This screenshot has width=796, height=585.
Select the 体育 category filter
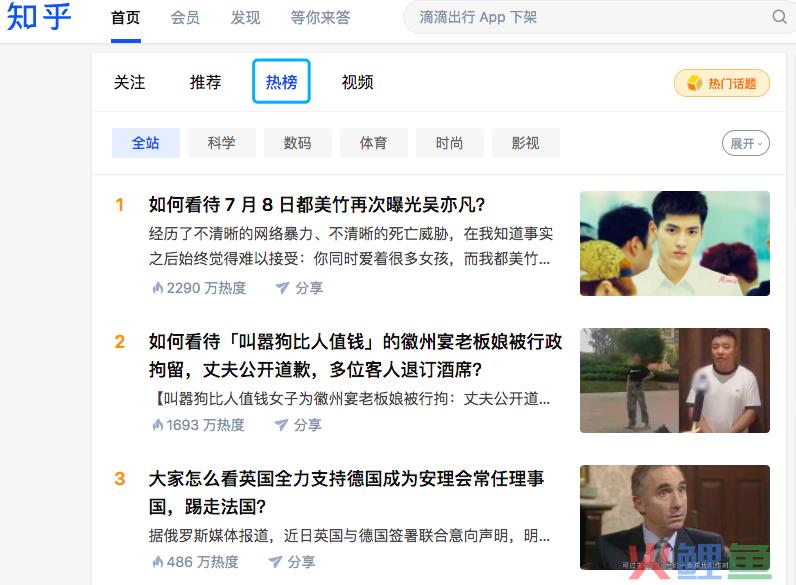[374, 143]
